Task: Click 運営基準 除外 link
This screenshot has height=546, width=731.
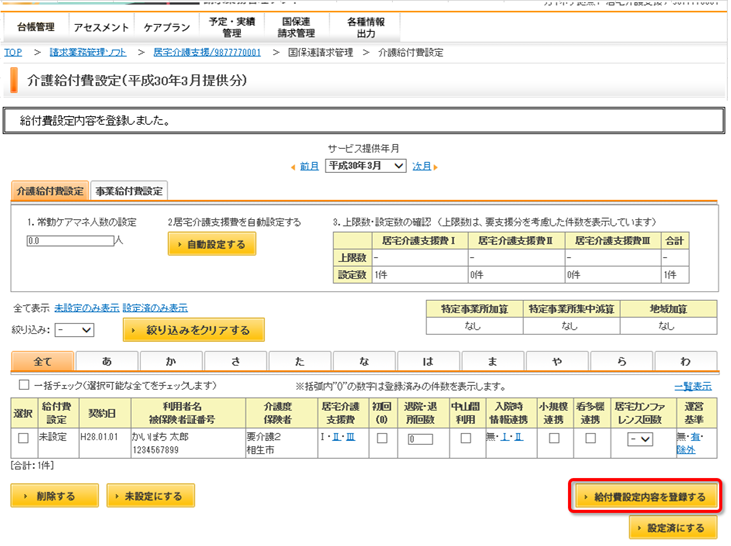Action: (x=686, y=449)
